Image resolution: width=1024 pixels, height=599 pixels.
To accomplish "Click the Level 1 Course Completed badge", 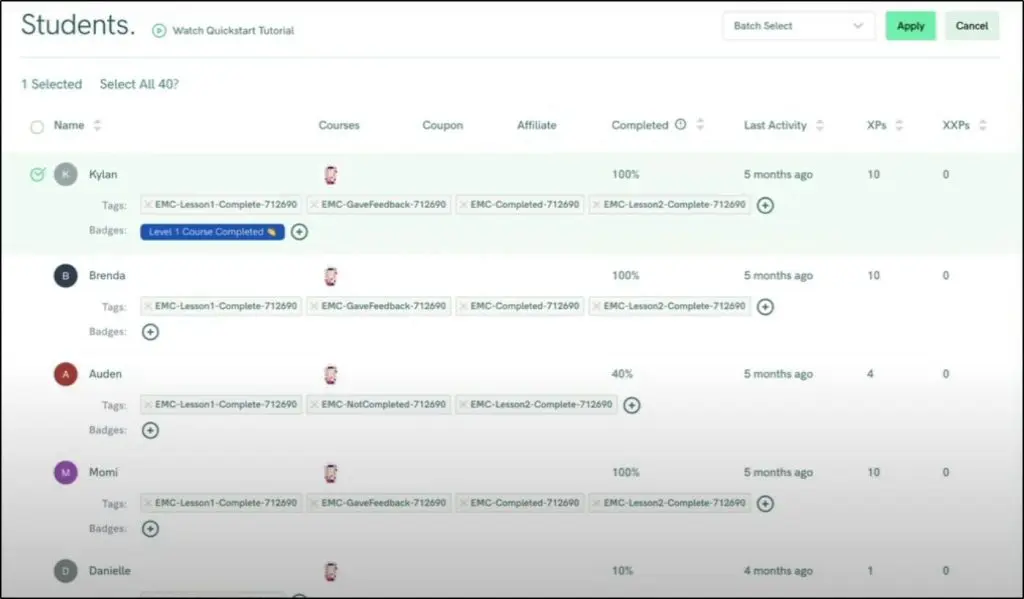I will [x=212, y=232].
